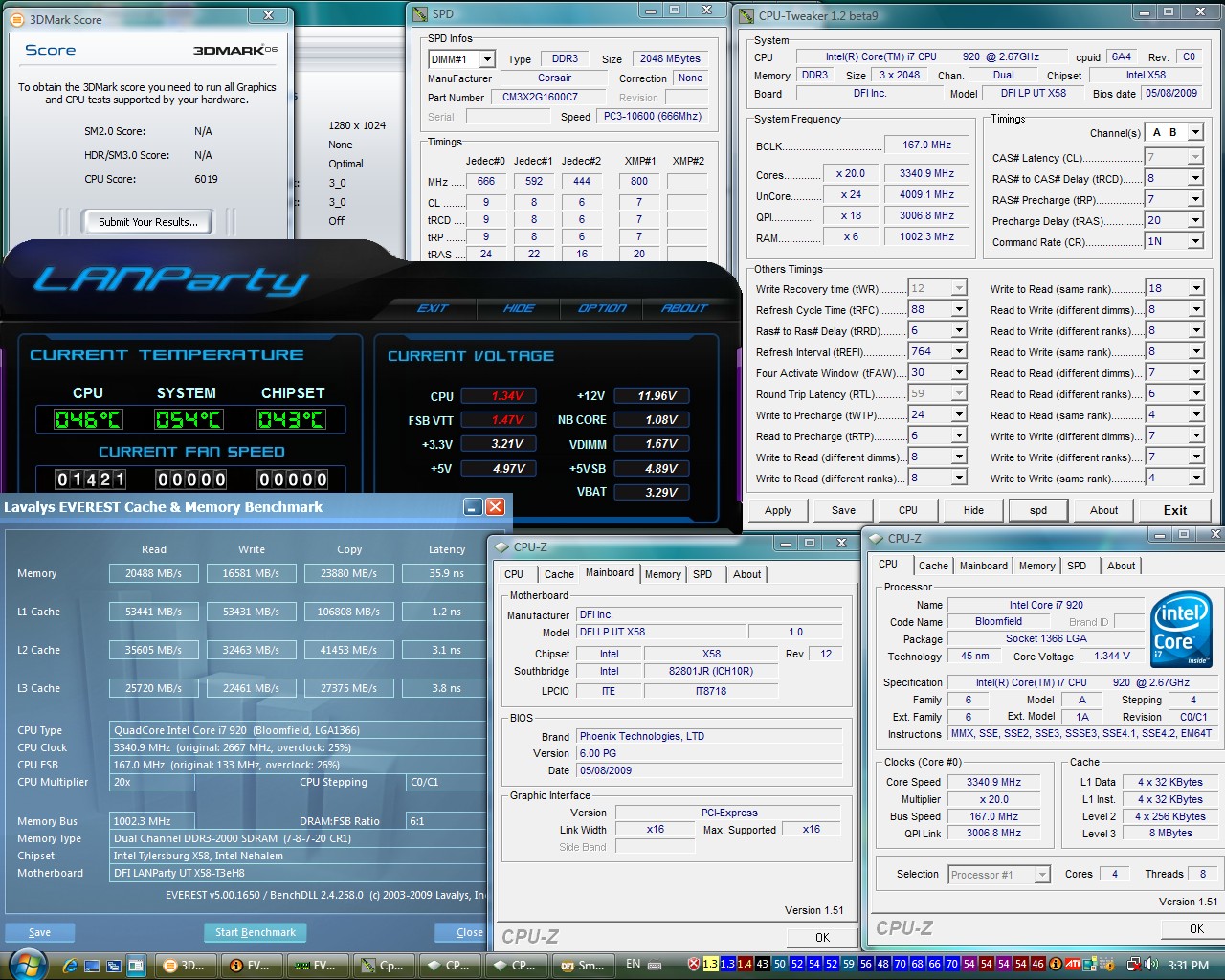
Task: Click the Cores multiplier x 20.0 field
Action: click(850, 173)
